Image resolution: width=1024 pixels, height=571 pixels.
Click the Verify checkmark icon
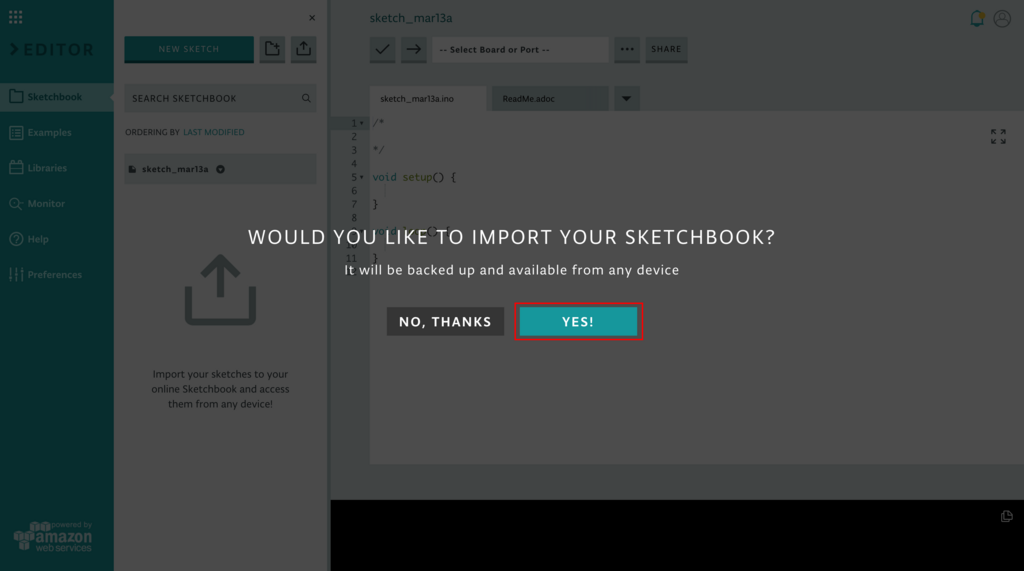(x=382, y=49)
